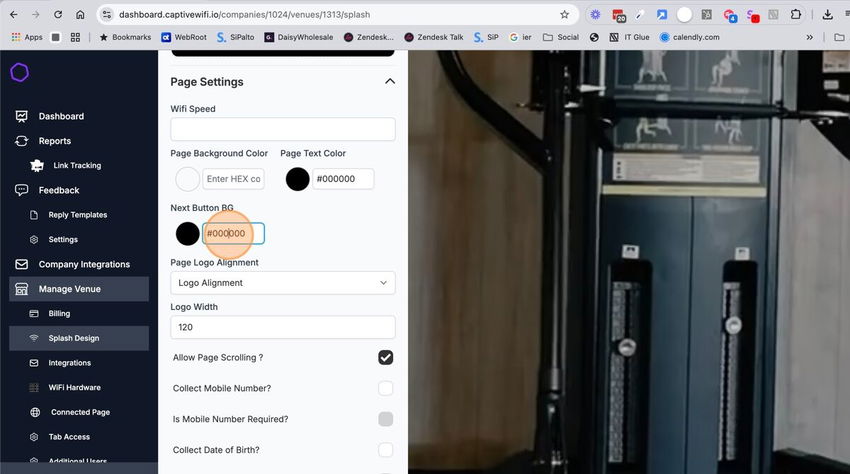This screenshot has width=850, height=474.
Task: Open Dashboard from the sidebar icon
Action: pyautogui.click(x=21, y=116)
